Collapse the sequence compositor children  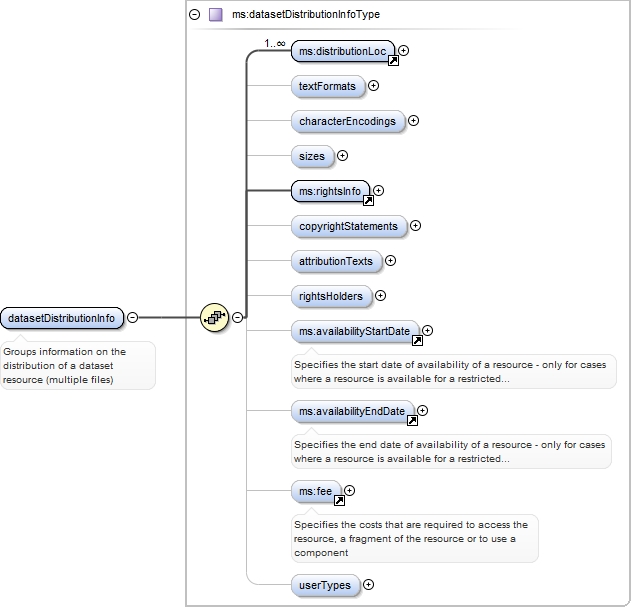238,318
